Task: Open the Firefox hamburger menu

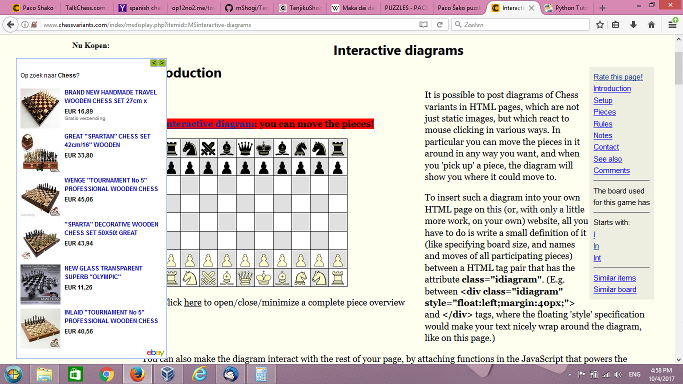Action: pos(673,25)
